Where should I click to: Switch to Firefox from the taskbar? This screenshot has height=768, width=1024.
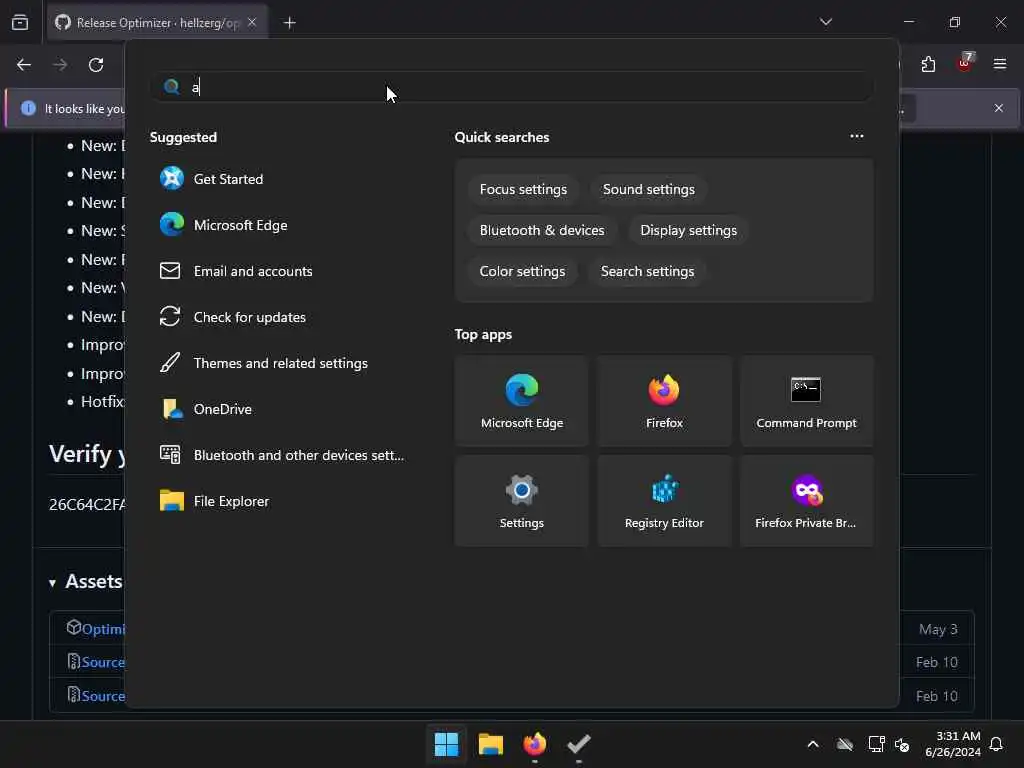pyautogui.click(x=535, y=744)
